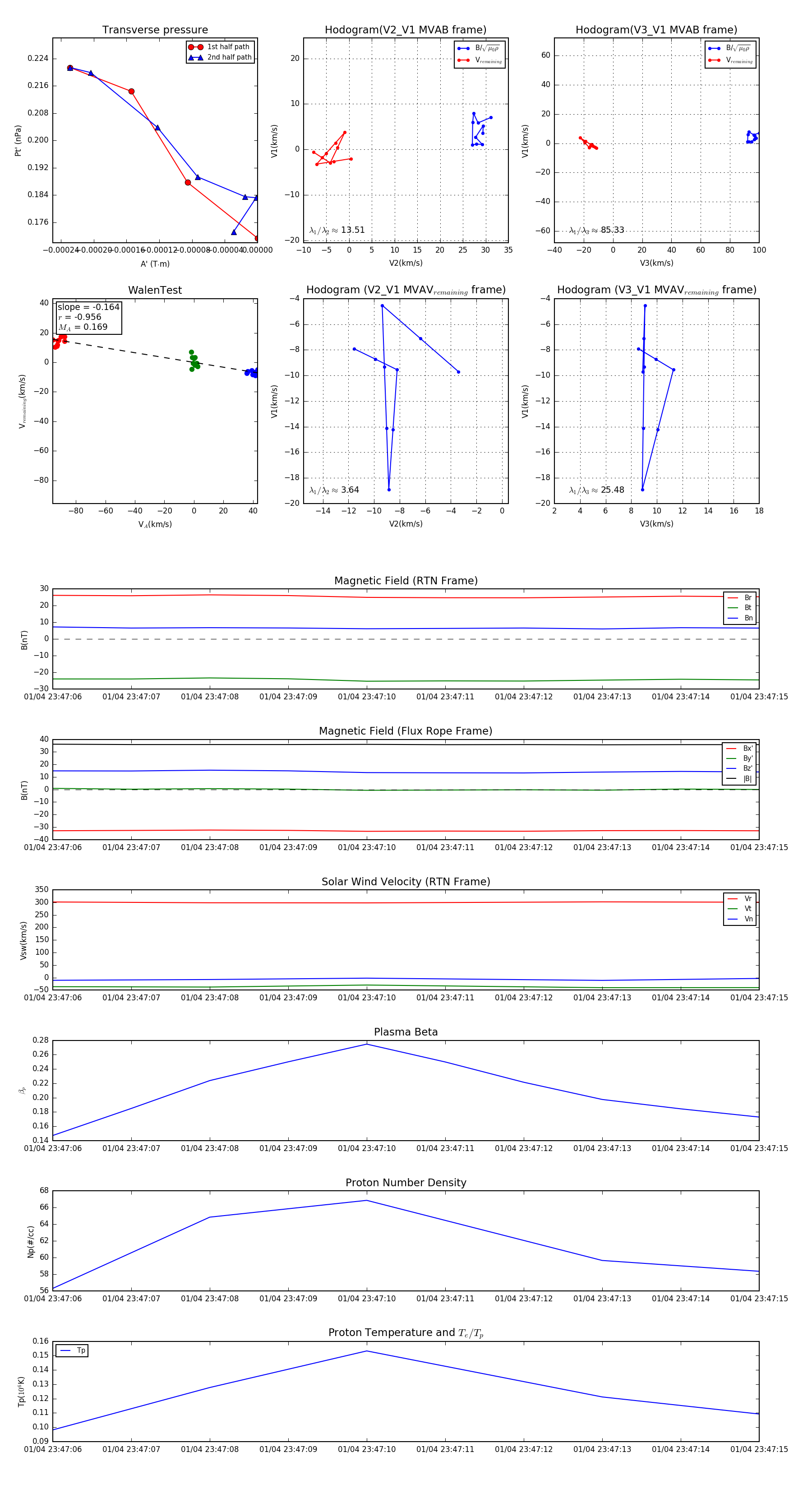Click the blue triangle marker for 2nd half path legend
The width and height of the screenshot is (812, 1489).
pos(195,57)
